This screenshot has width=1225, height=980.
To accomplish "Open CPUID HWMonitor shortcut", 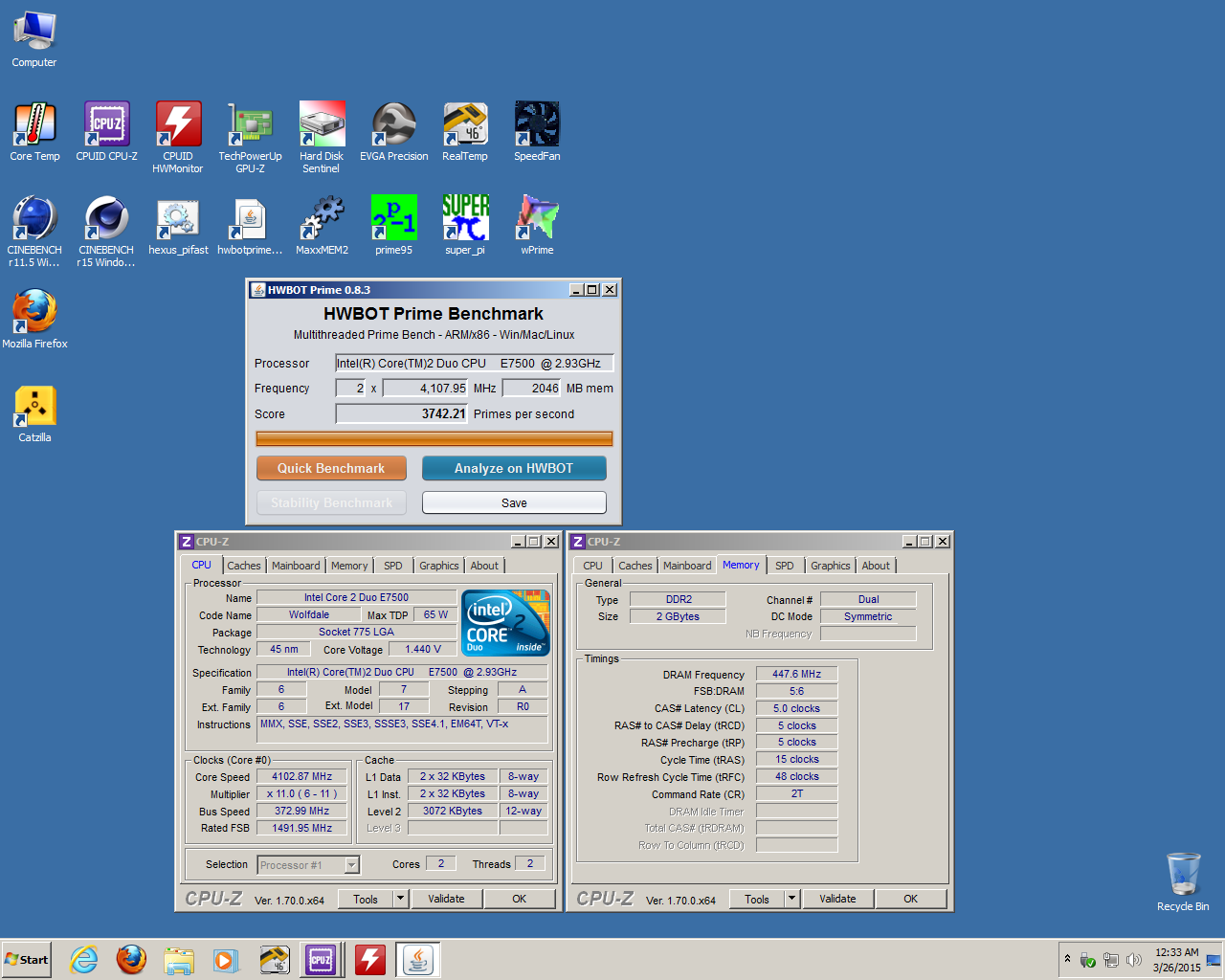I will tap(178, 138).
